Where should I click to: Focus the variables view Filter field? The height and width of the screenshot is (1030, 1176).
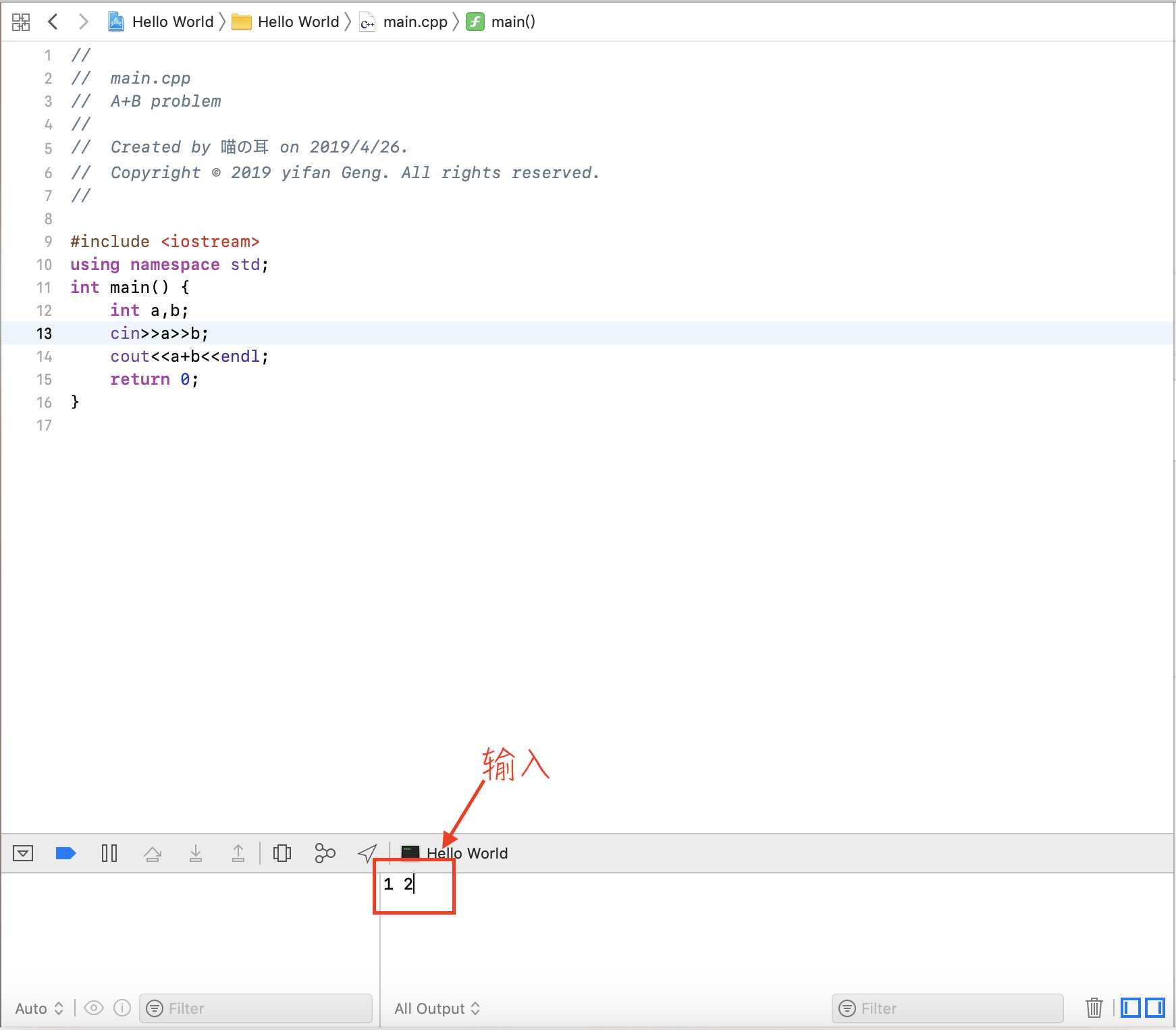pyautogui.click(x=256, y=1008)
